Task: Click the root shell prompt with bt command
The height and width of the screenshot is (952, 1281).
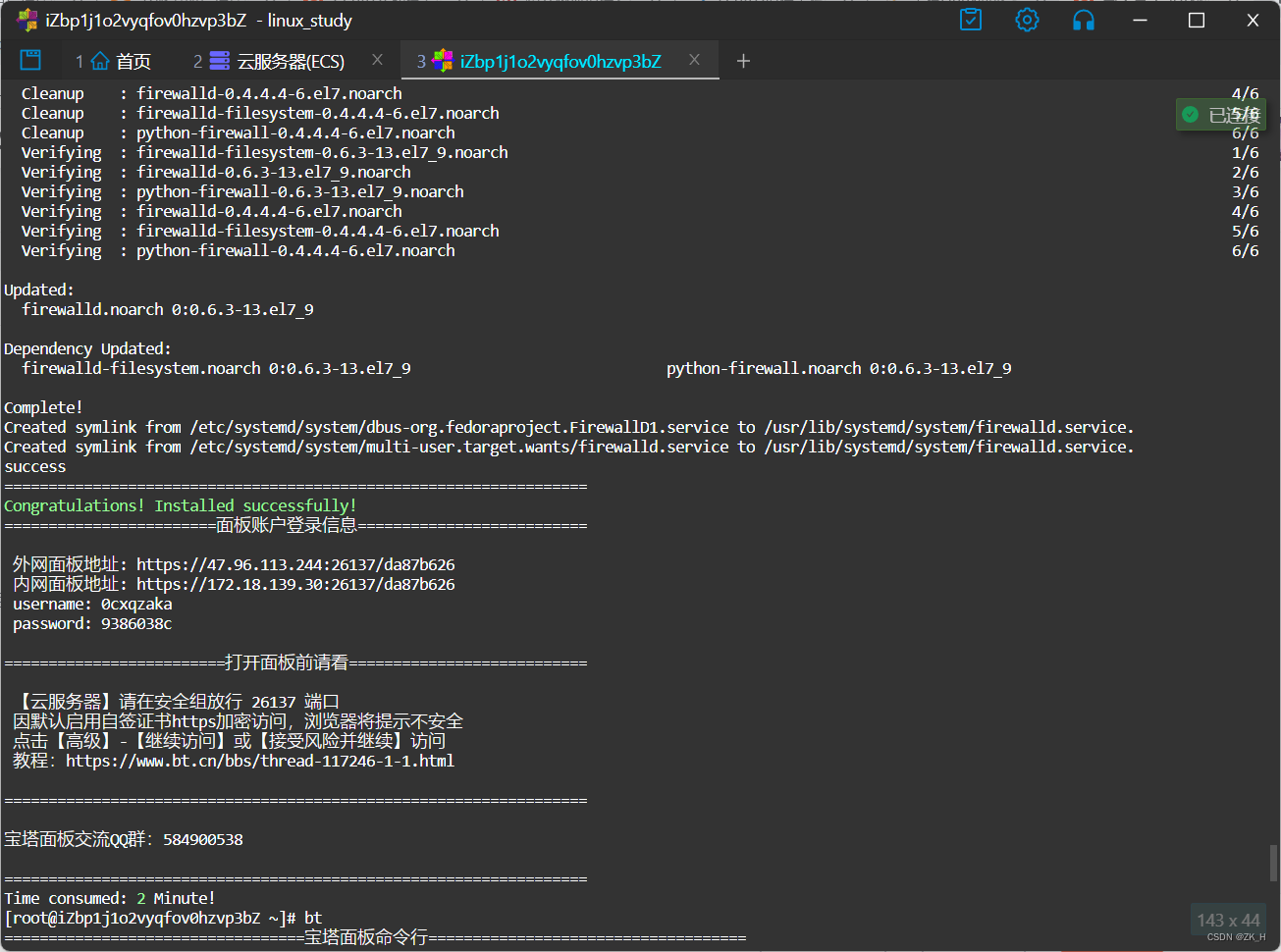Action: 163,918
